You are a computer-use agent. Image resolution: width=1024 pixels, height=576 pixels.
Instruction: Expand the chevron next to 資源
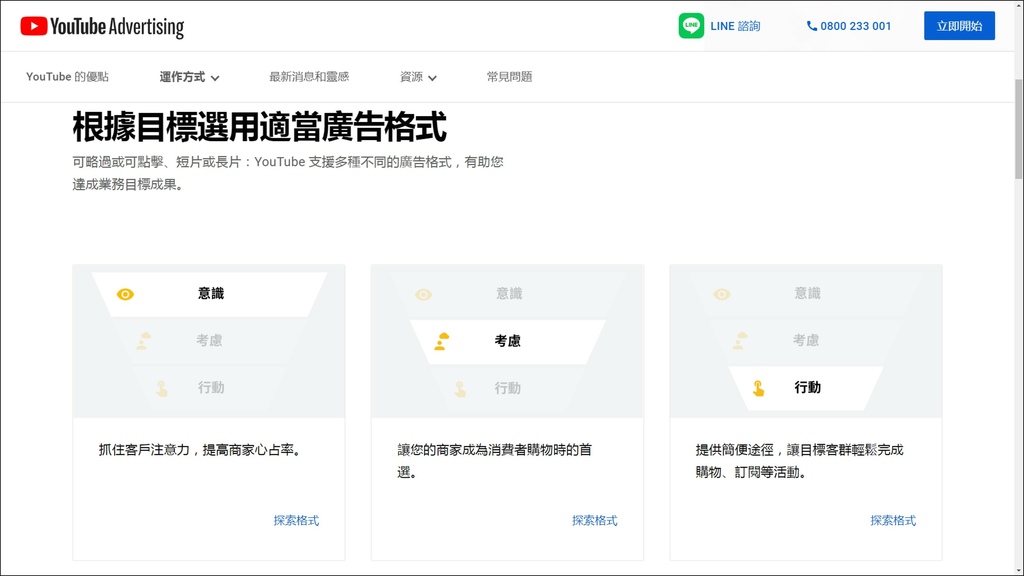(x=432, y=78)
